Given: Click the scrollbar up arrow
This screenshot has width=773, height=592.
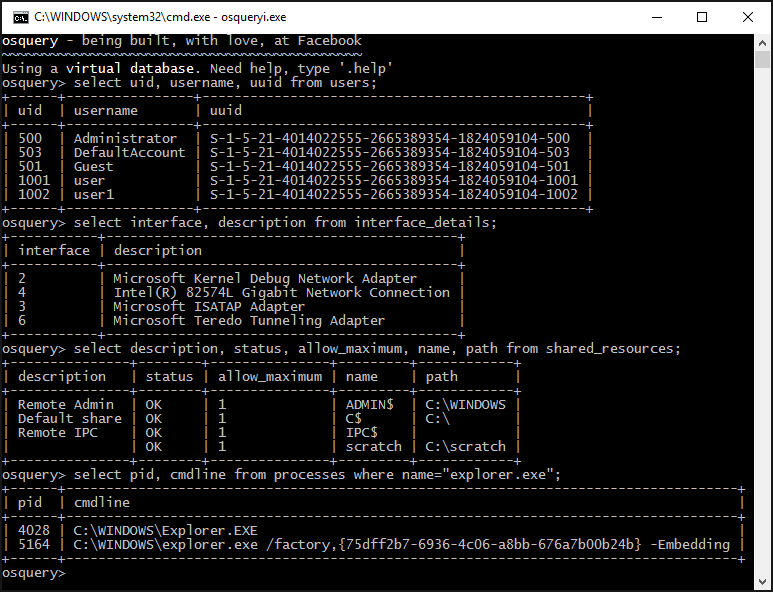Looking at the screenshot, I should [762, 42].
